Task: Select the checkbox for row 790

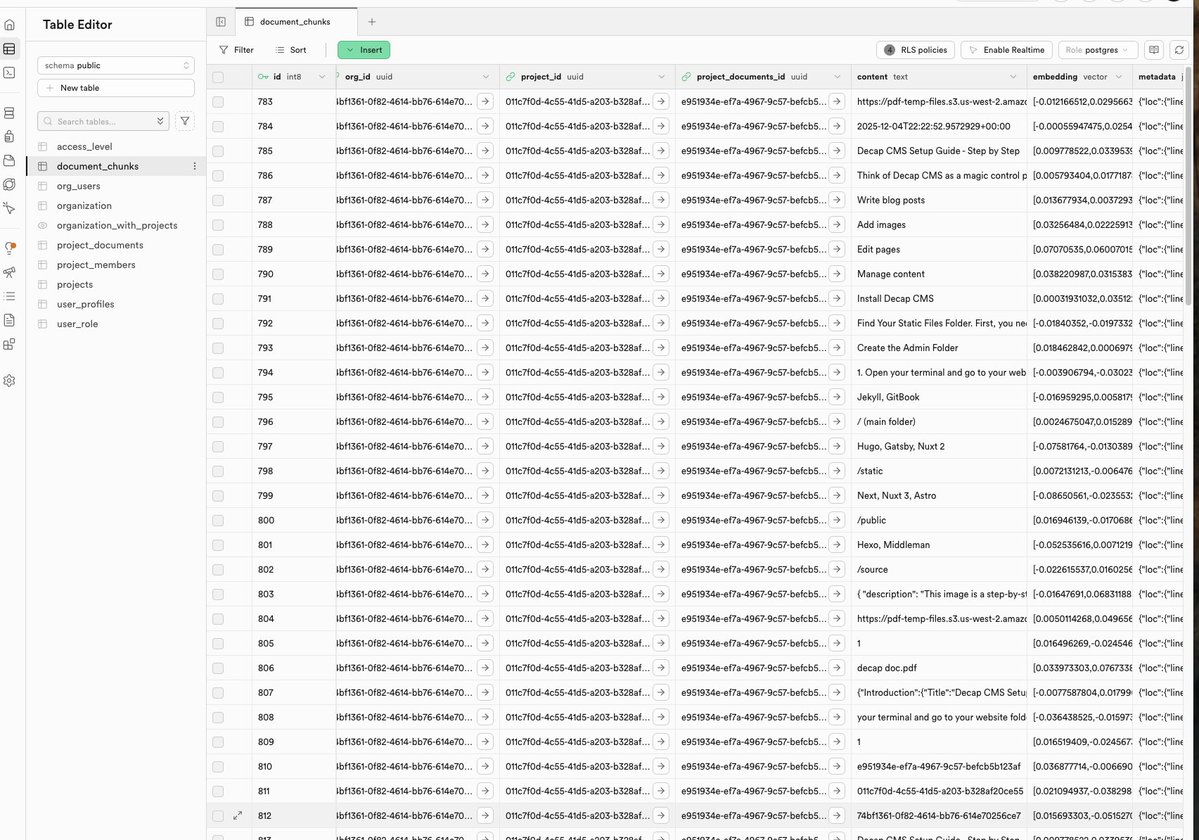Action: click(218, 274)
